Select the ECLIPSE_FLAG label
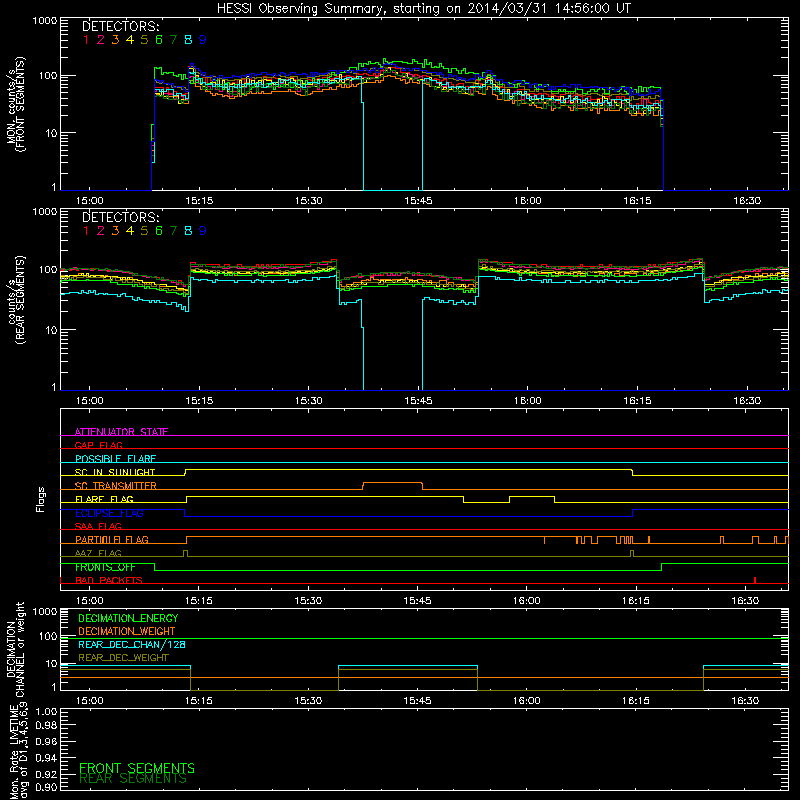 point(109,513)
